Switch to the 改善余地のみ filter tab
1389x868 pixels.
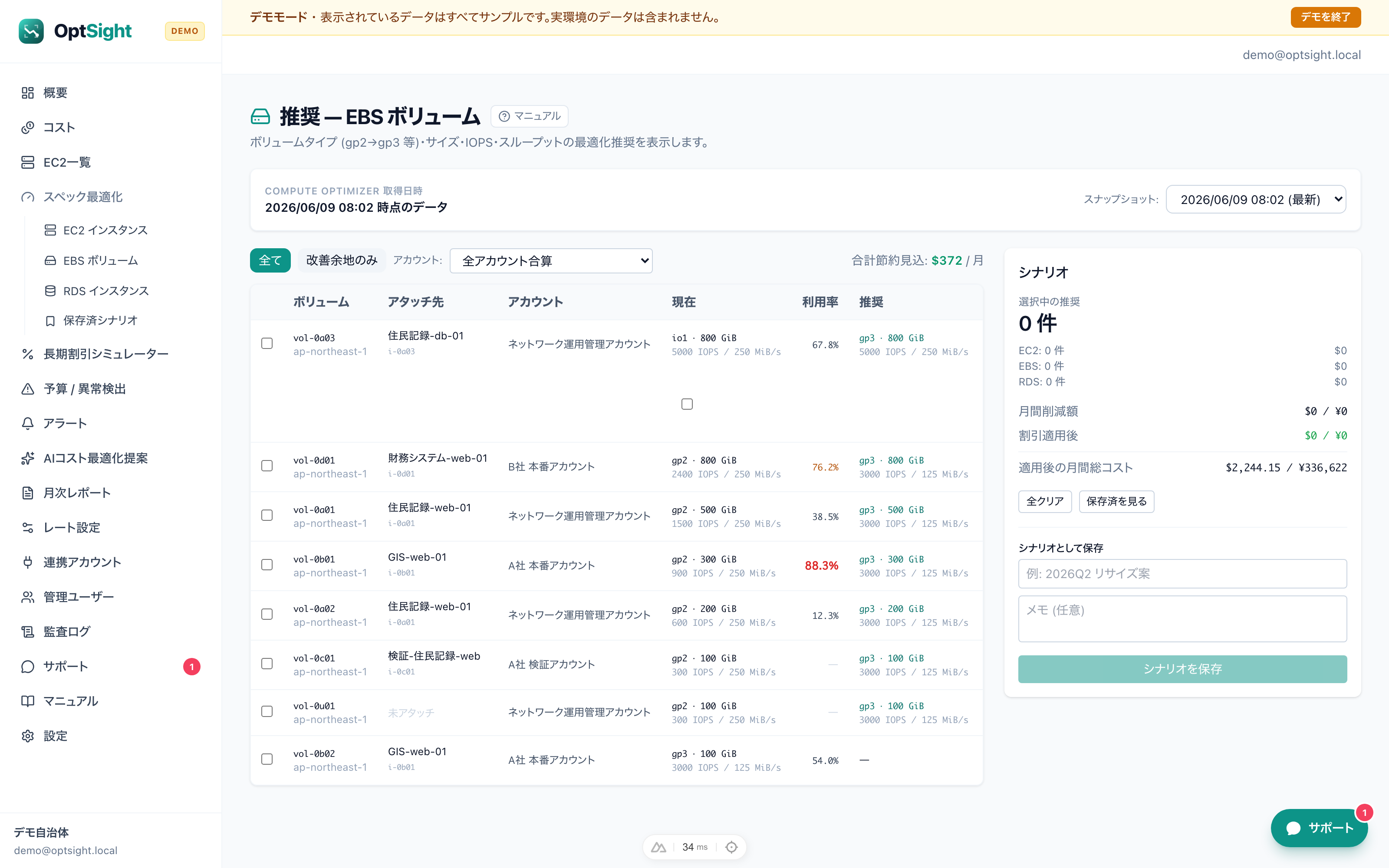click(x=342, y=261)
